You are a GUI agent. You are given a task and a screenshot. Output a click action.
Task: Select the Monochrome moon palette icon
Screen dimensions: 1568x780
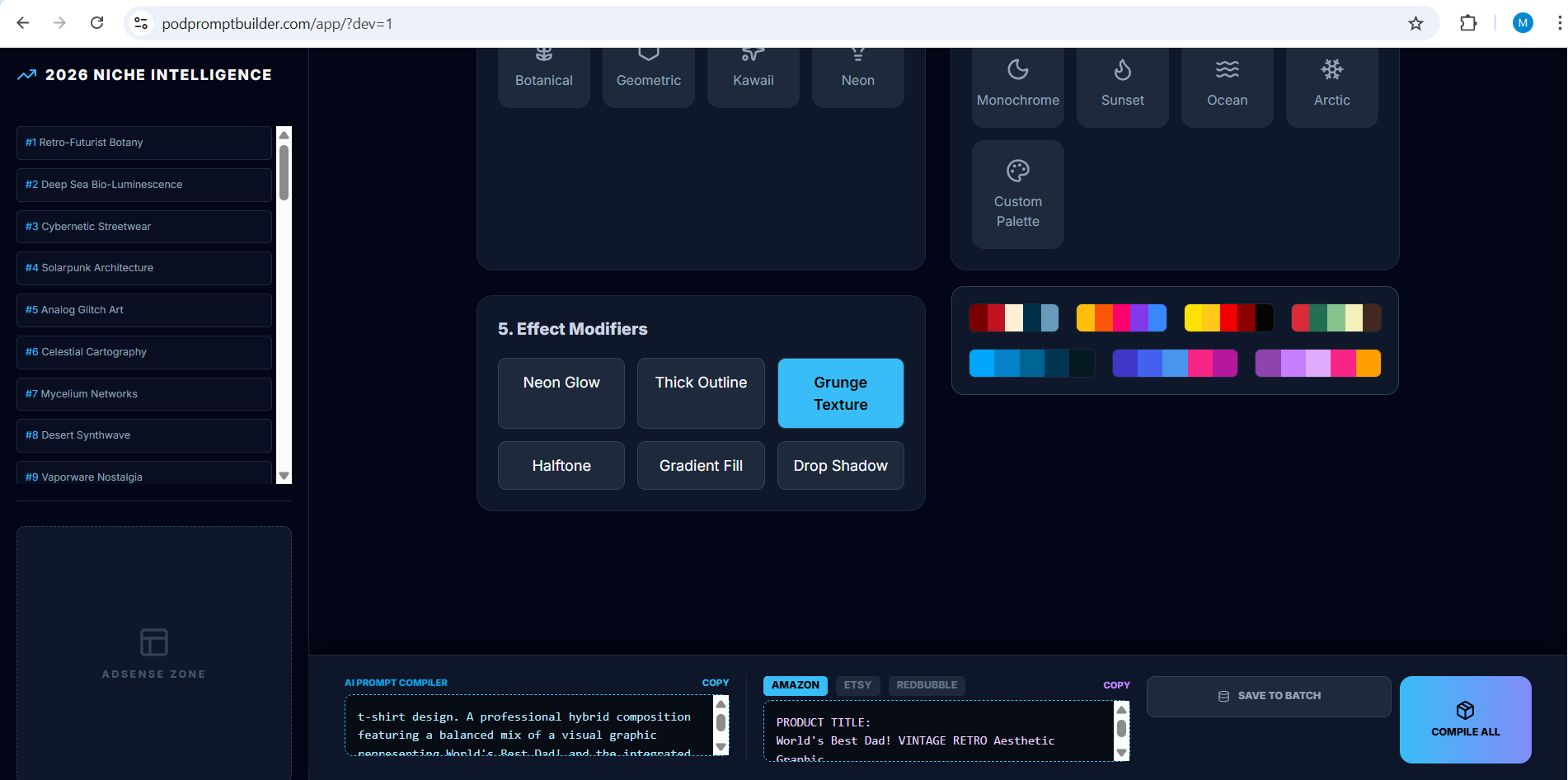1017,70
